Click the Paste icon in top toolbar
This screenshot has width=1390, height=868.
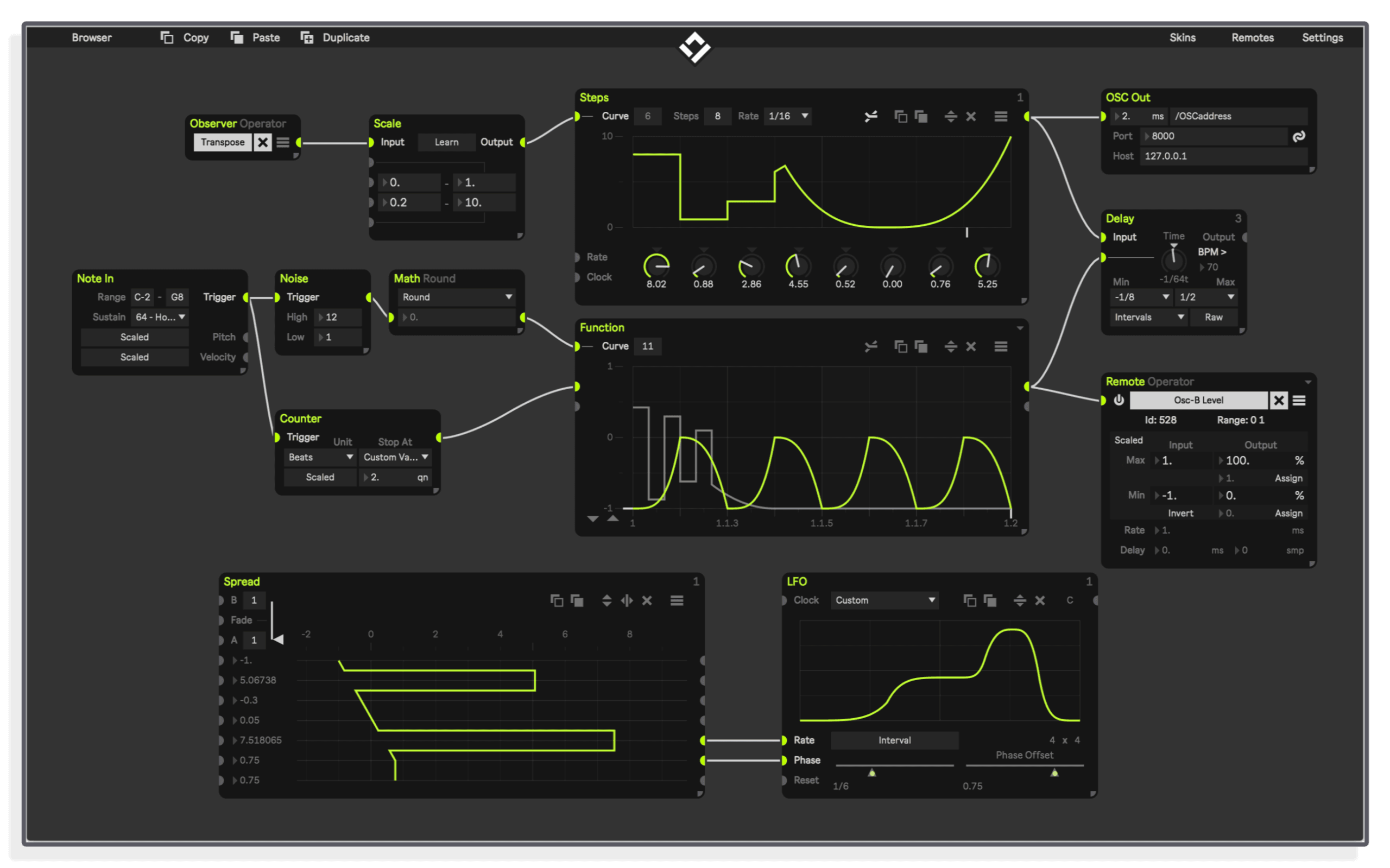237,37
